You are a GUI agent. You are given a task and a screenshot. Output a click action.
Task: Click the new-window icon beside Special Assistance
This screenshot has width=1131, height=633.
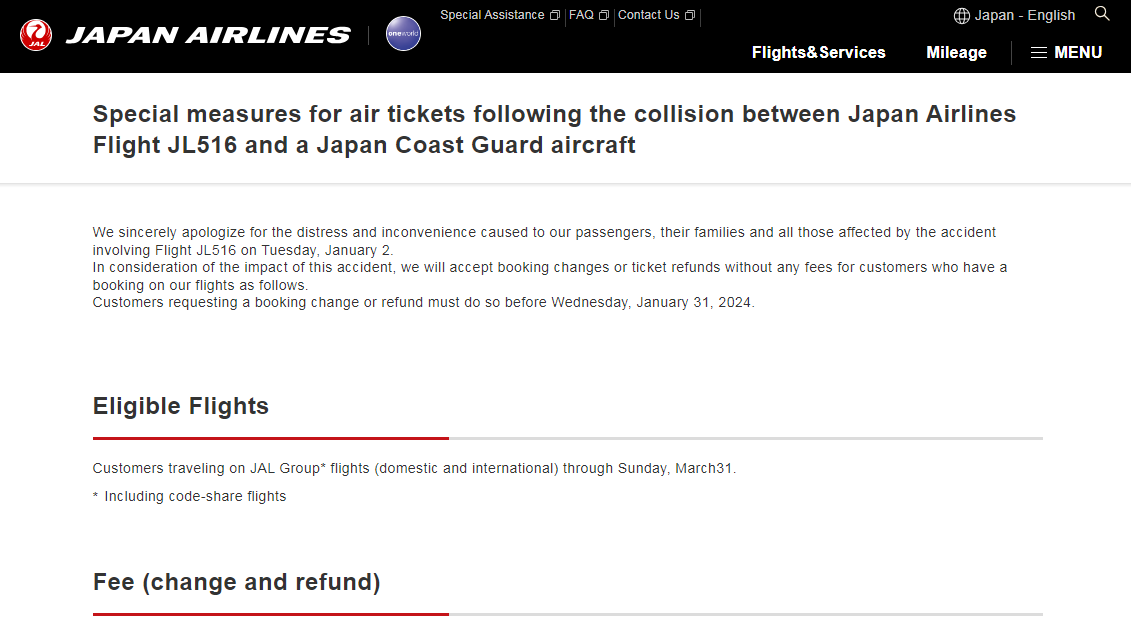pyautogui.click(x=555, y=16)
